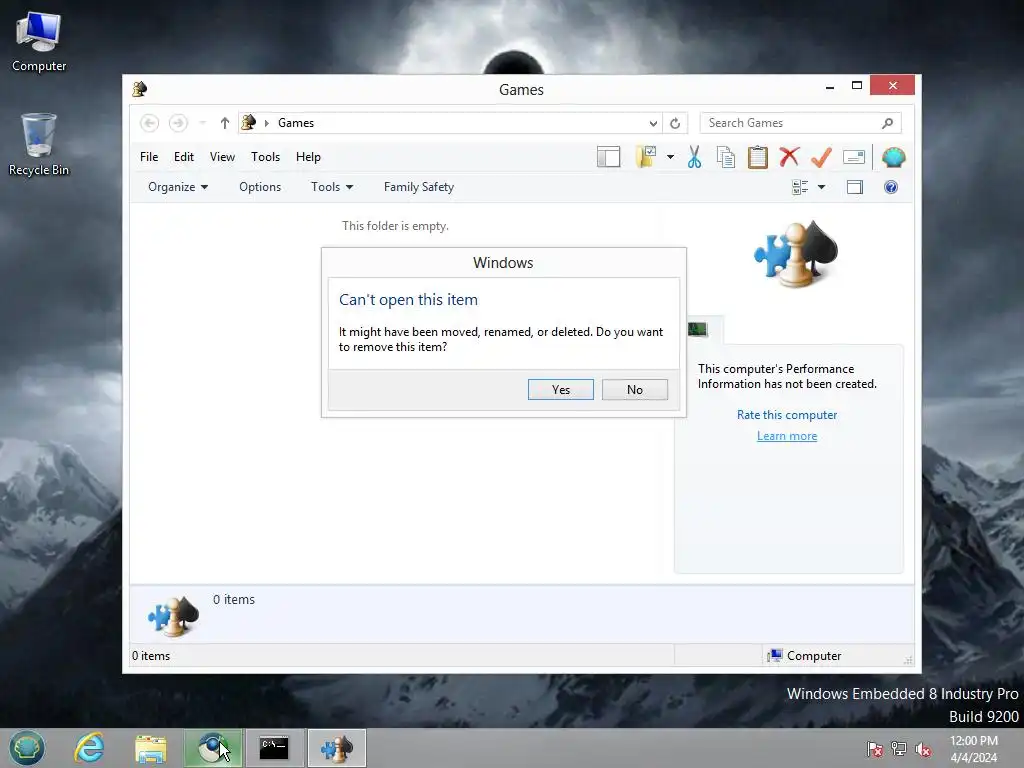This screenshot has height=768, width=1024.
Task: Click the search magnifier icon
Action: (887, 123)
